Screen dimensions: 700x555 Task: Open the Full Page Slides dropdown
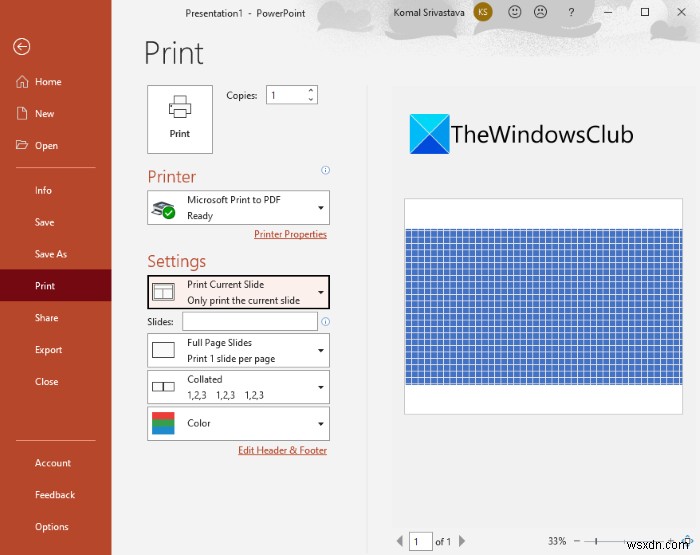tap(238, 351)
